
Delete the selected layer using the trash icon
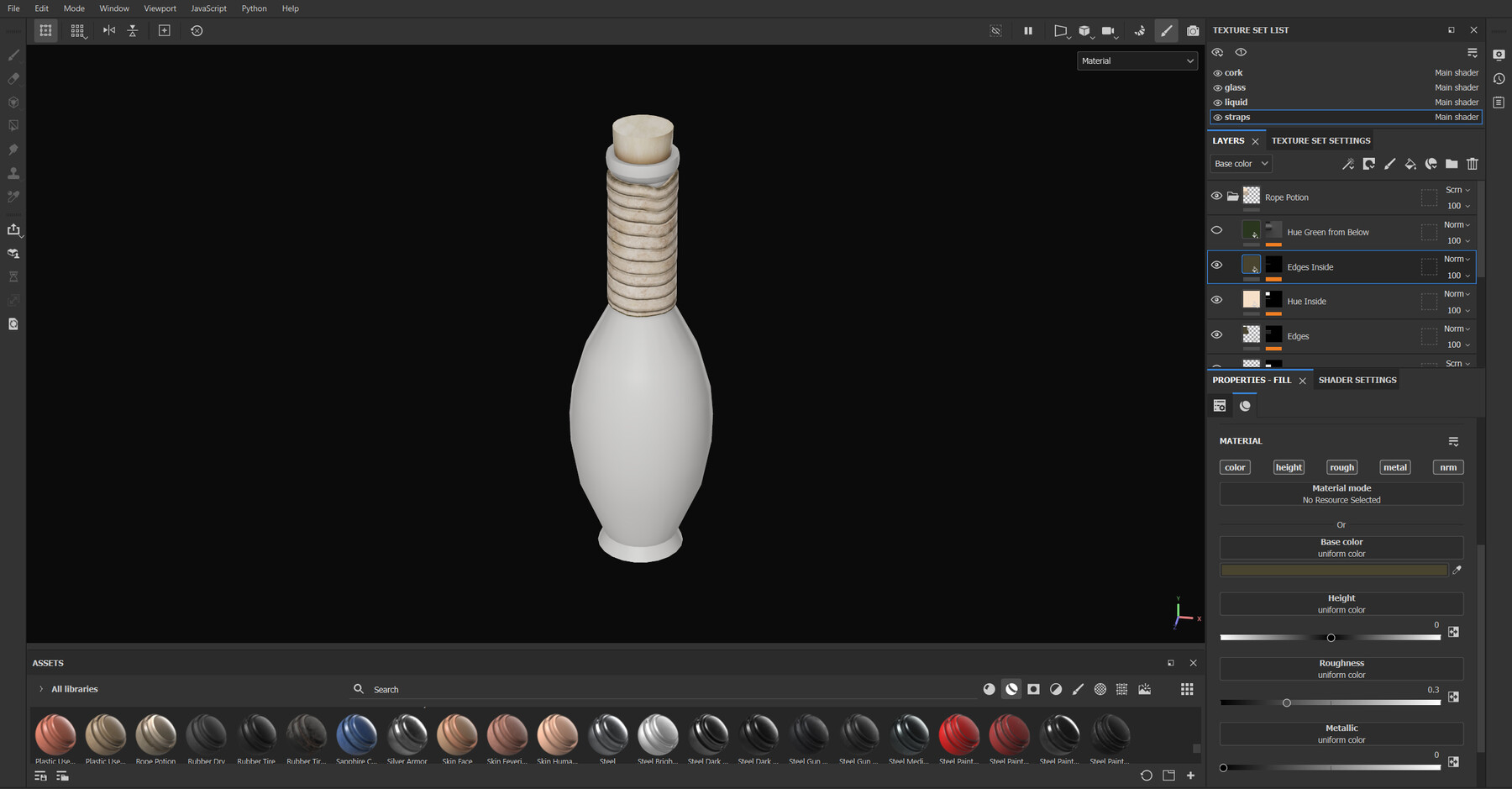[x=1473, y=165]
